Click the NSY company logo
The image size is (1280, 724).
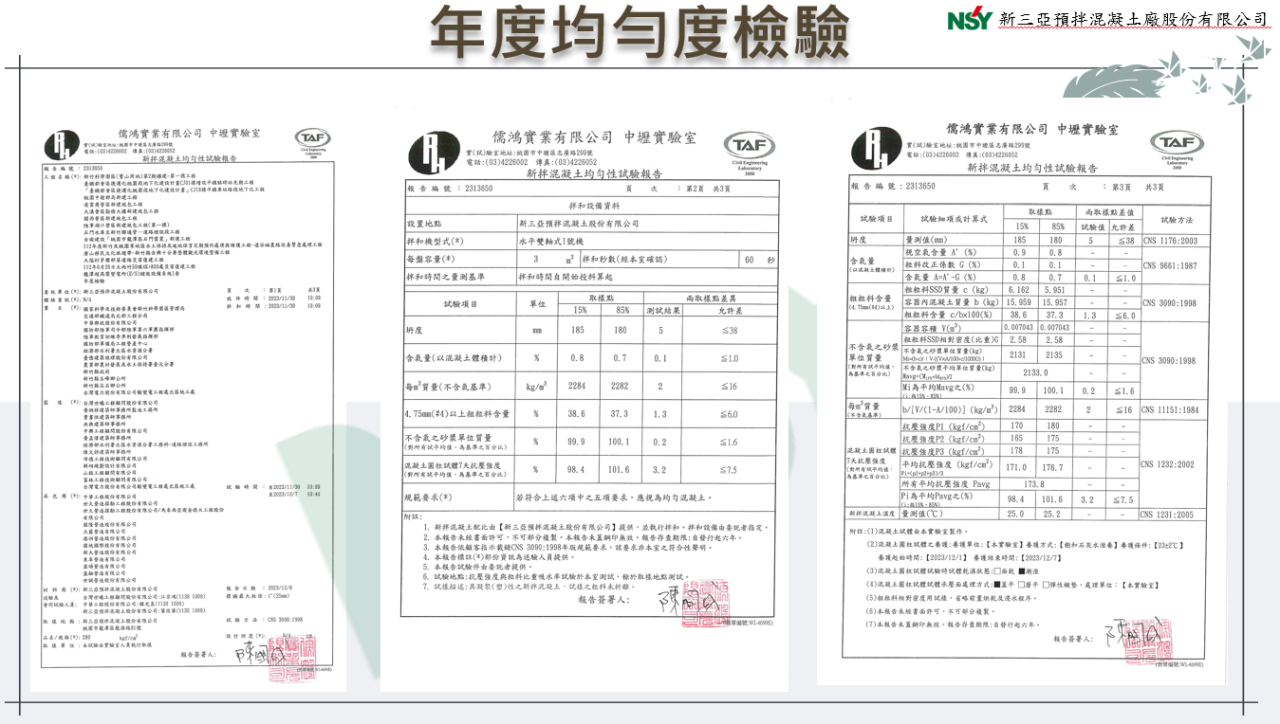click(x=972, y=19)
